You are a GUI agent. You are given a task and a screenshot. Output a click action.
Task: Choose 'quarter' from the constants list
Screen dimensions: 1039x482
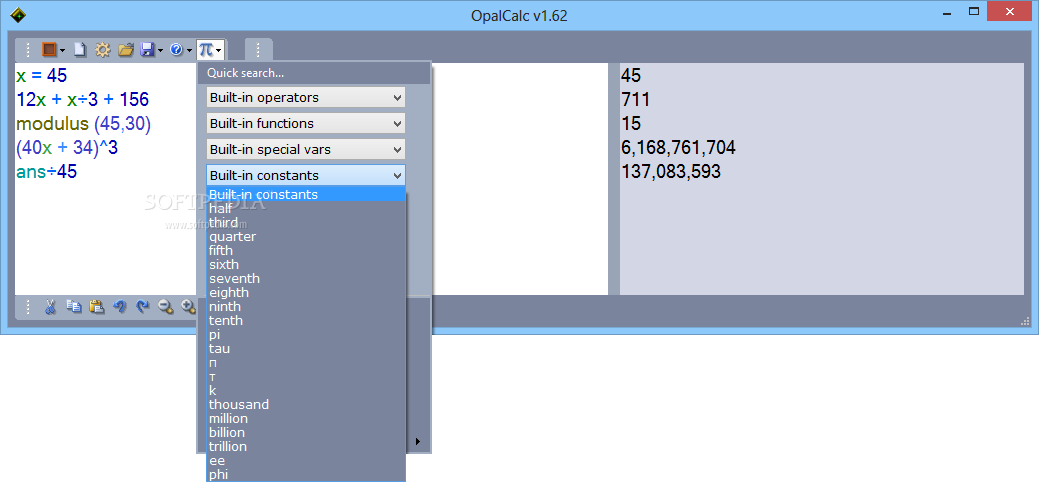click(306, 237)
